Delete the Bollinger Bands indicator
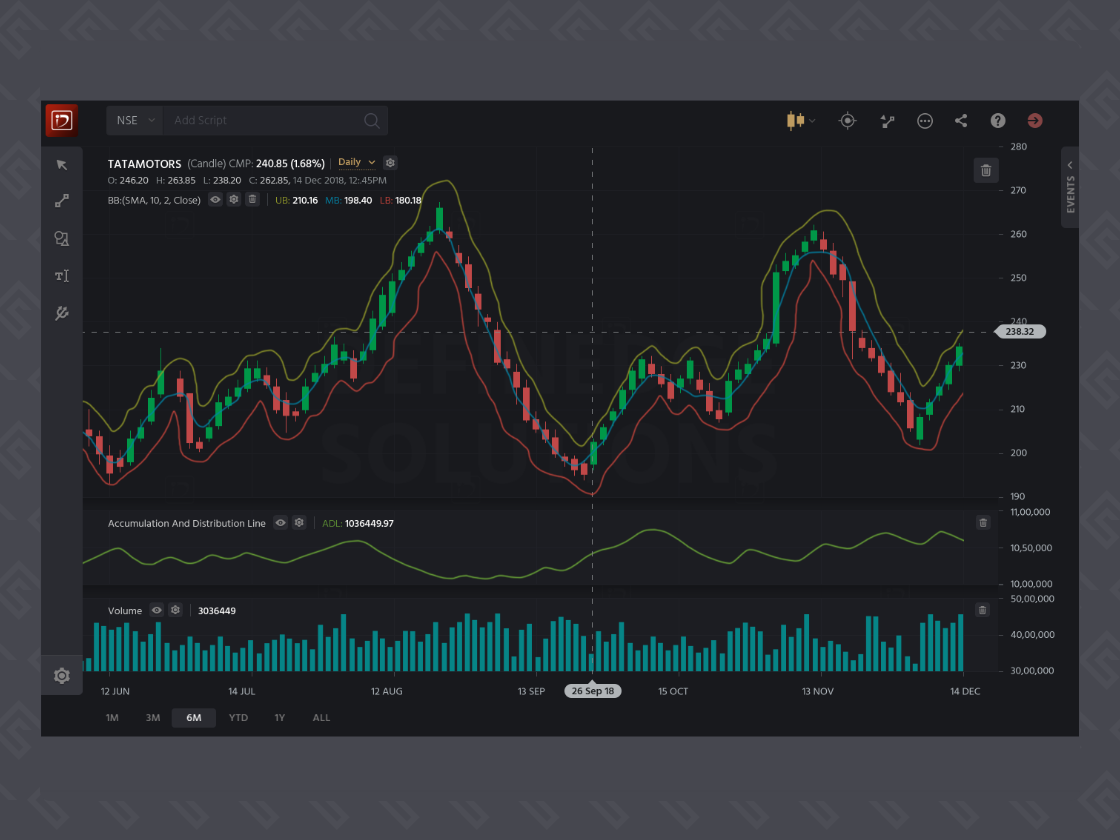1120x840 pixels. pos(252,199)
